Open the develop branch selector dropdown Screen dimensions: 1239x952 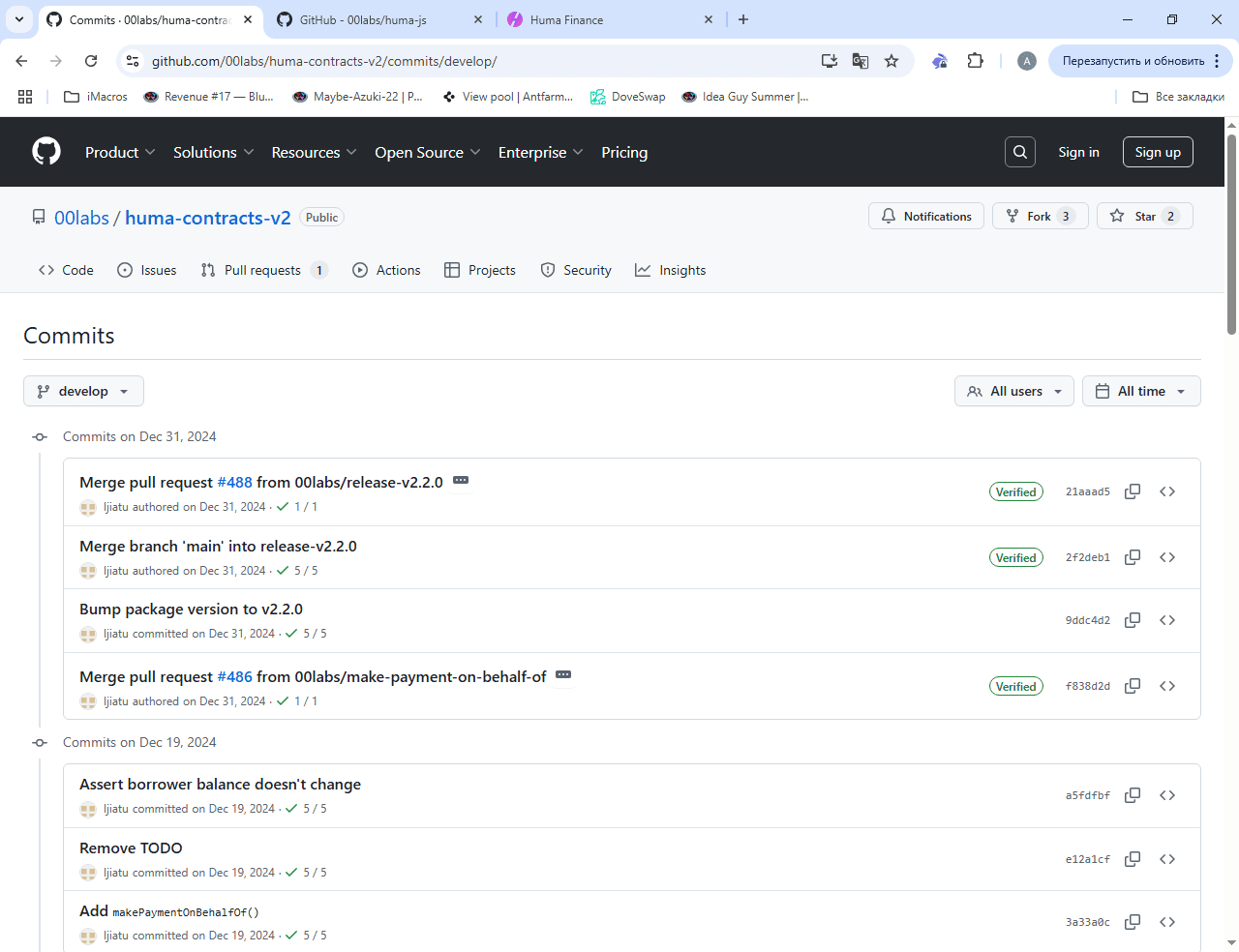[x=83, y=391]
